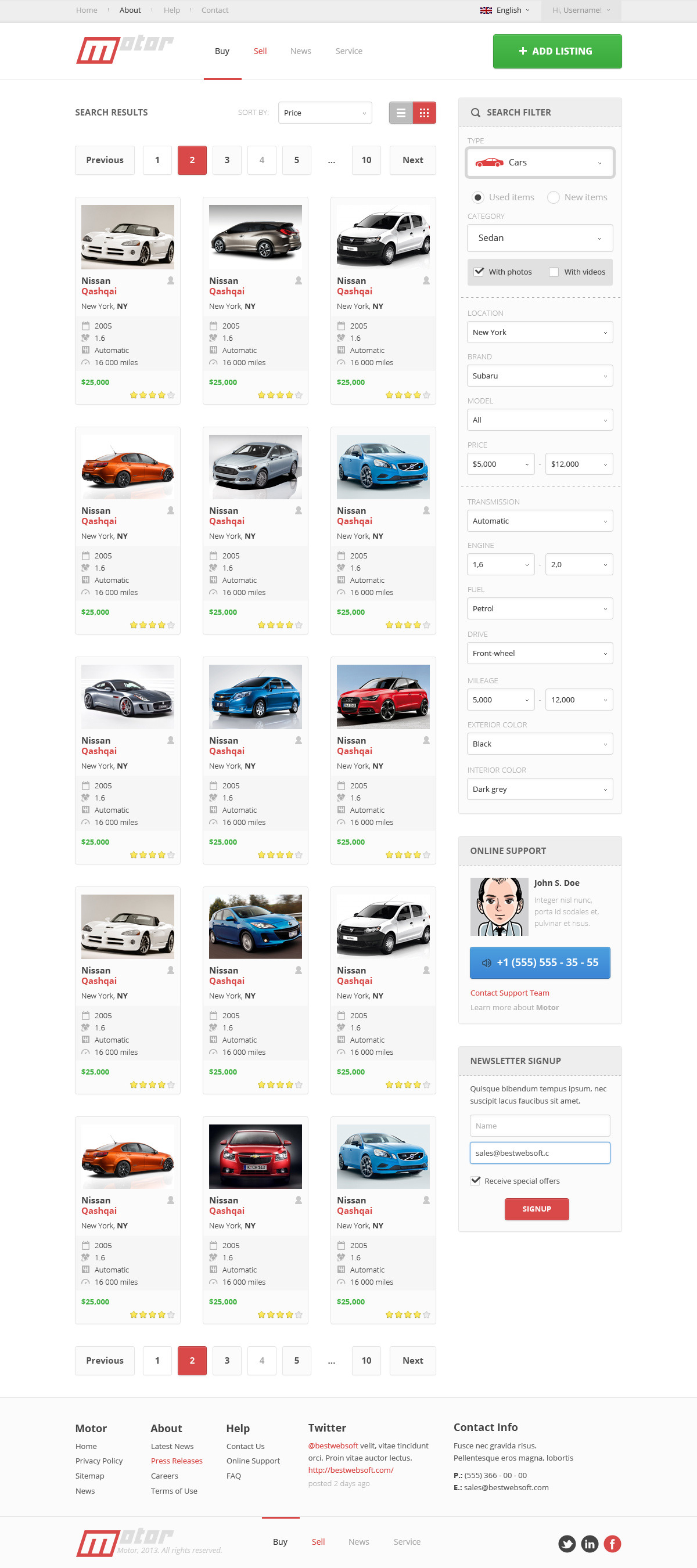Open Facebook social icon in footer
Screen dimensions: 697x1568
click(612, 1543)
